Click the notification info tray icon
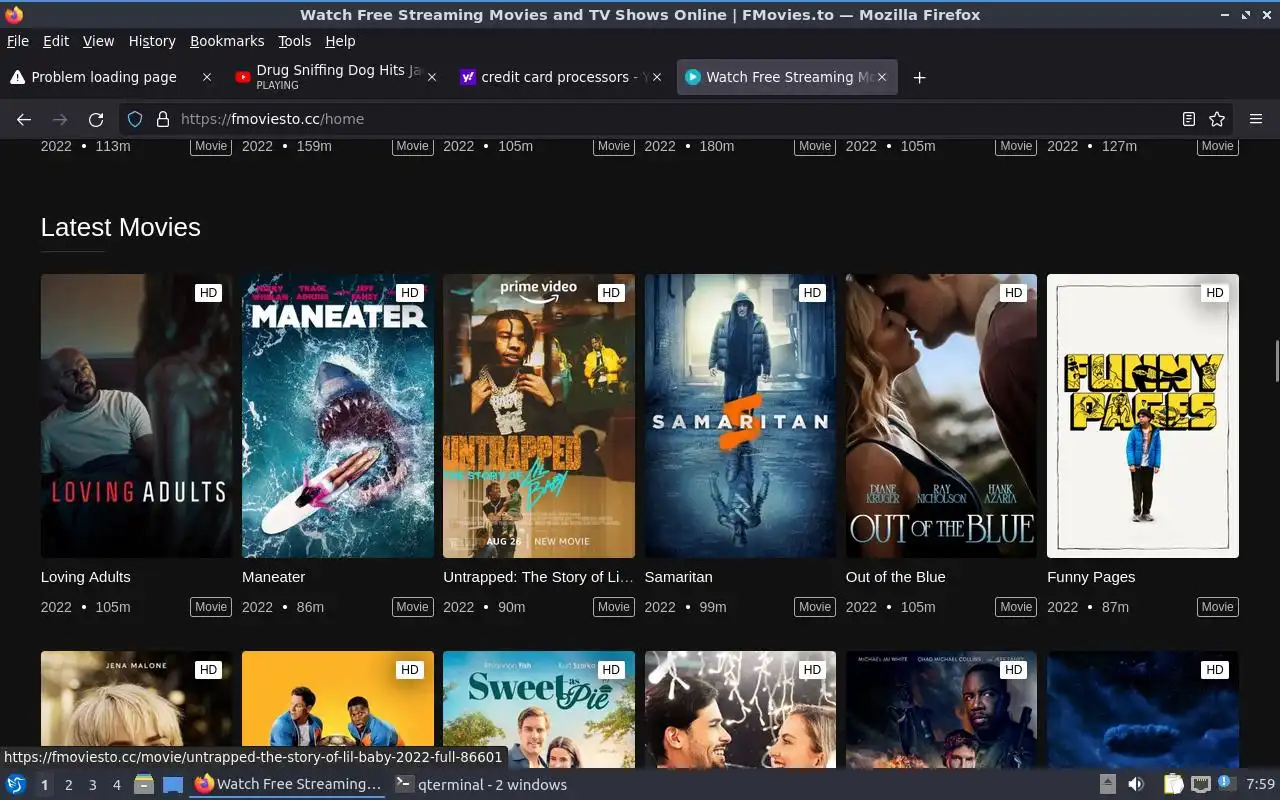 [1226, 785]
